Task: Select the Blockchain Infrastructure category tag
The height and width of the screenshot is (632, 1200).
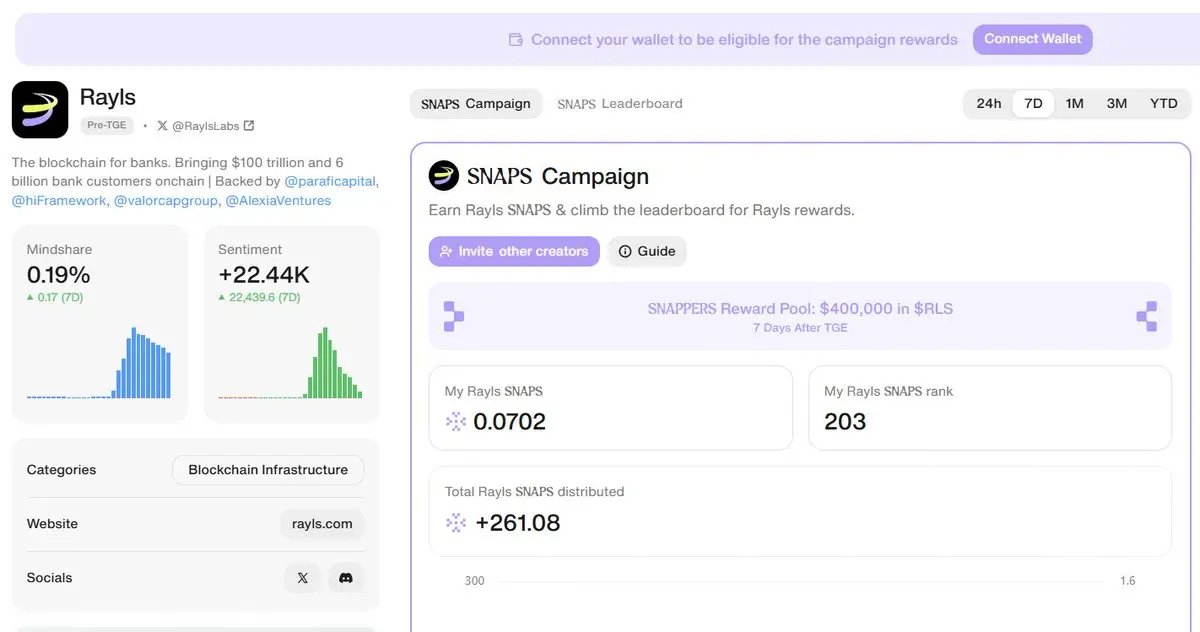Action: click(x=268, y=470)
